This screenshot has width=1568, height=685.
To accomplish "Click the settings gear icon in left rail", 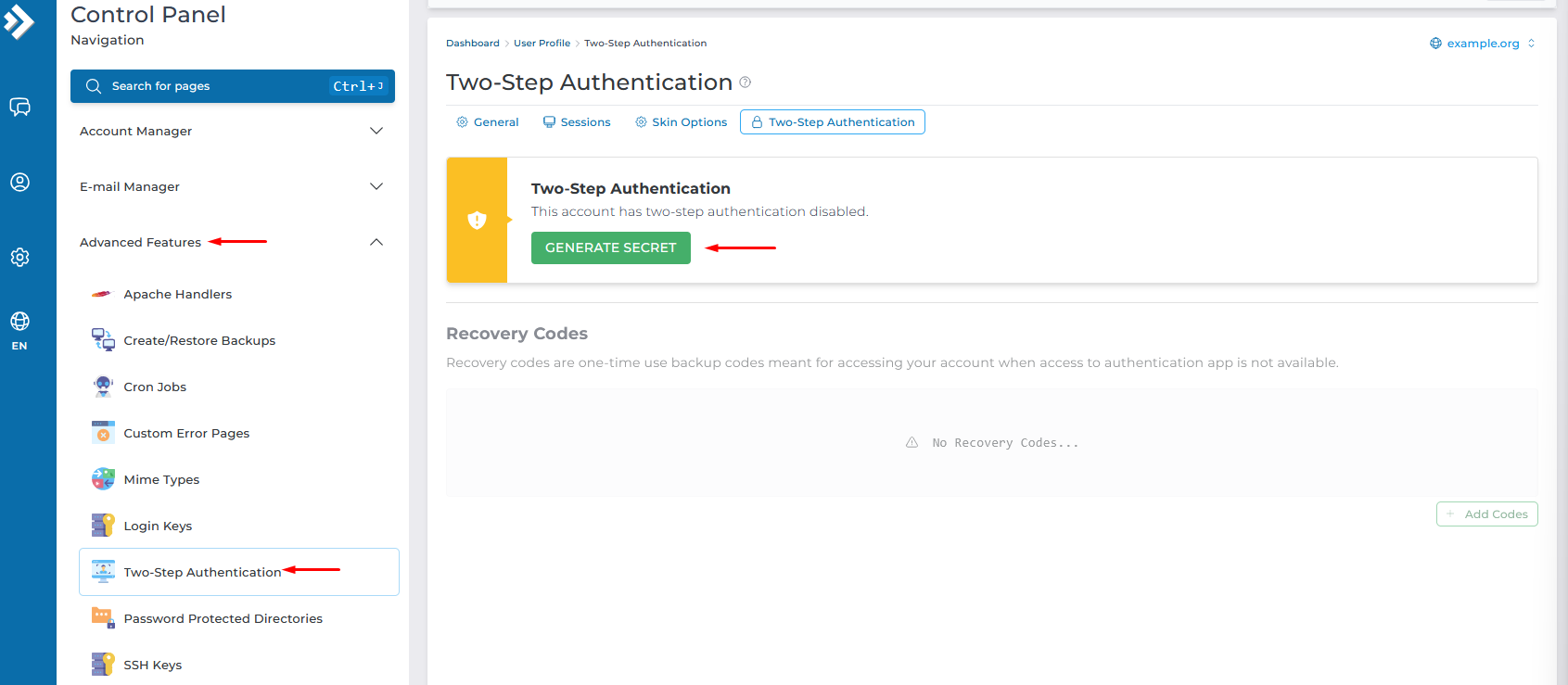I will (x=19, y=257).
